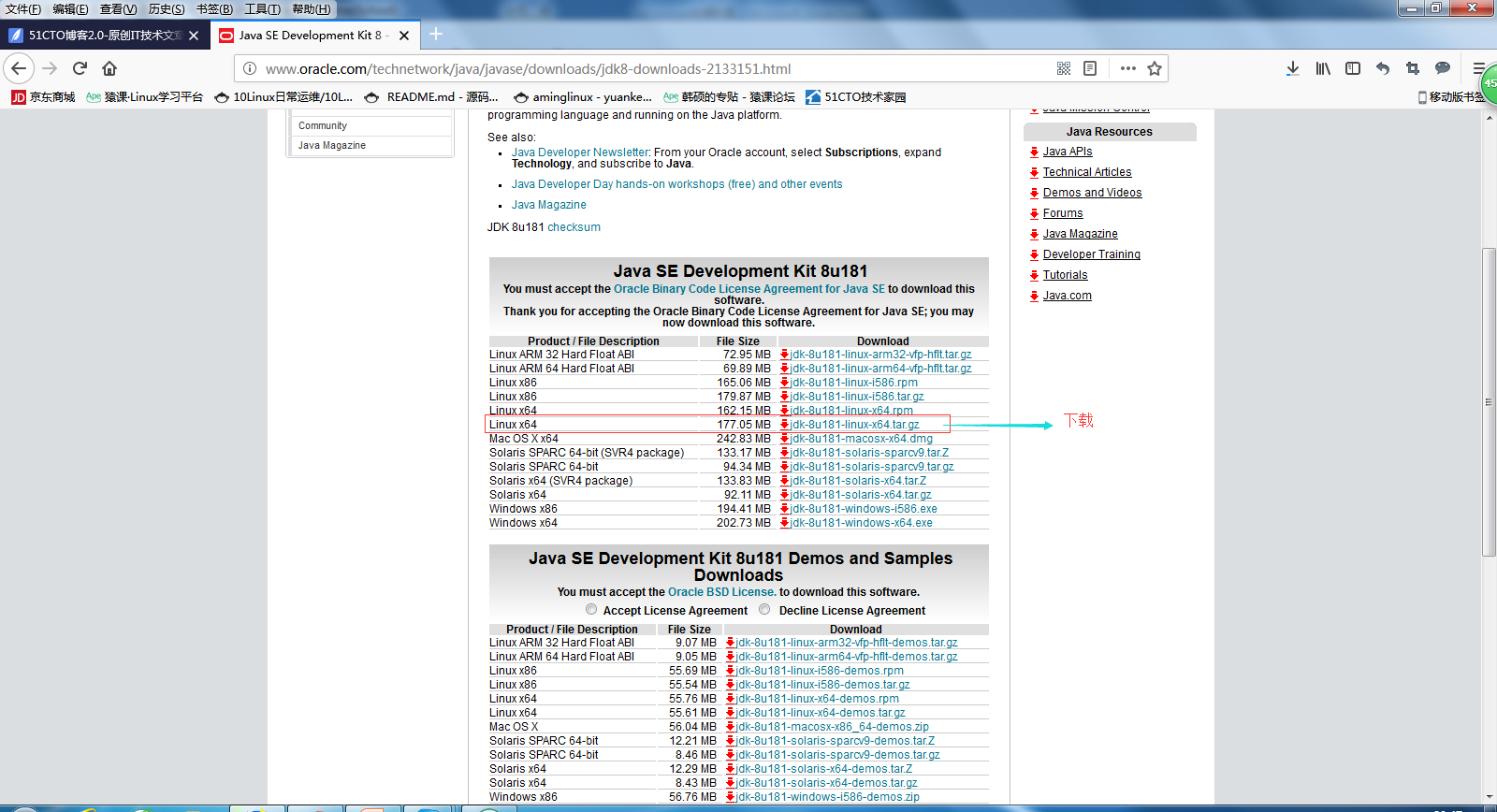Screen dimensions: 1497x812
Task: Close the 51CTO blog tab
Action: (x=194, y=36)
